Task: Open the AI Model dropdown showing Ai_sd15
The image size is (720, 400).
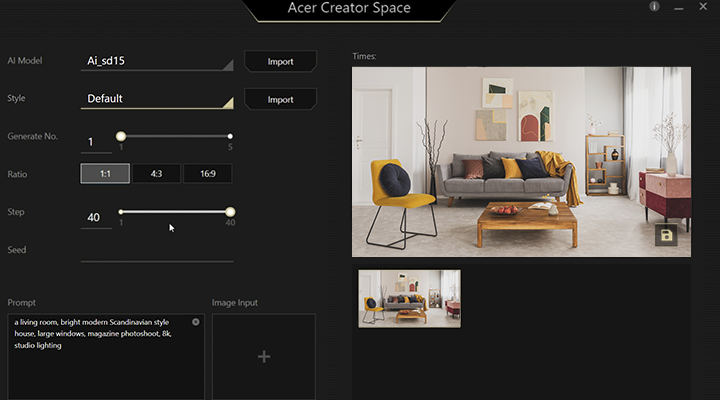Action: (157, 62)
